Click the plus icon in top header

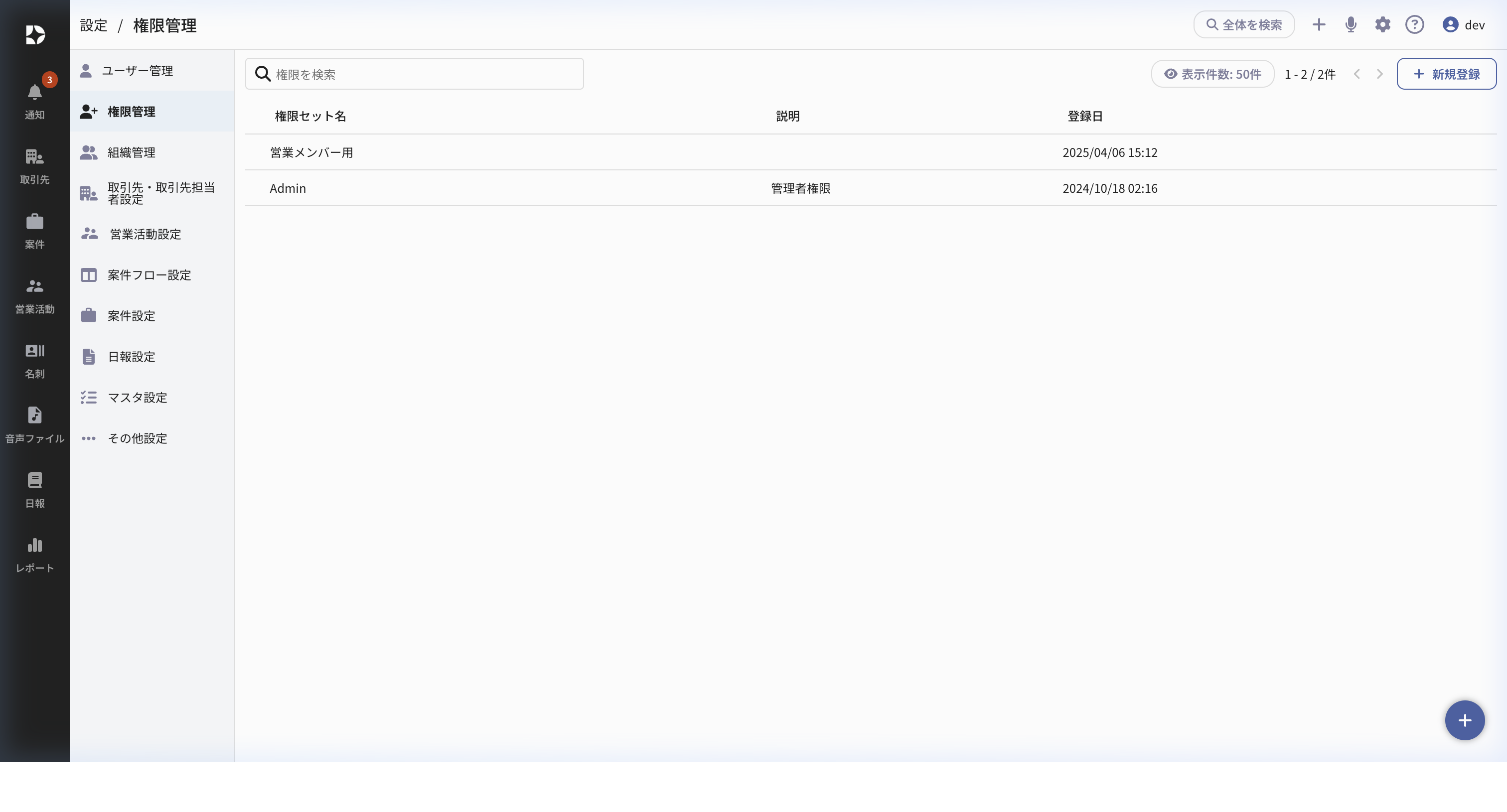point(1319,24)
